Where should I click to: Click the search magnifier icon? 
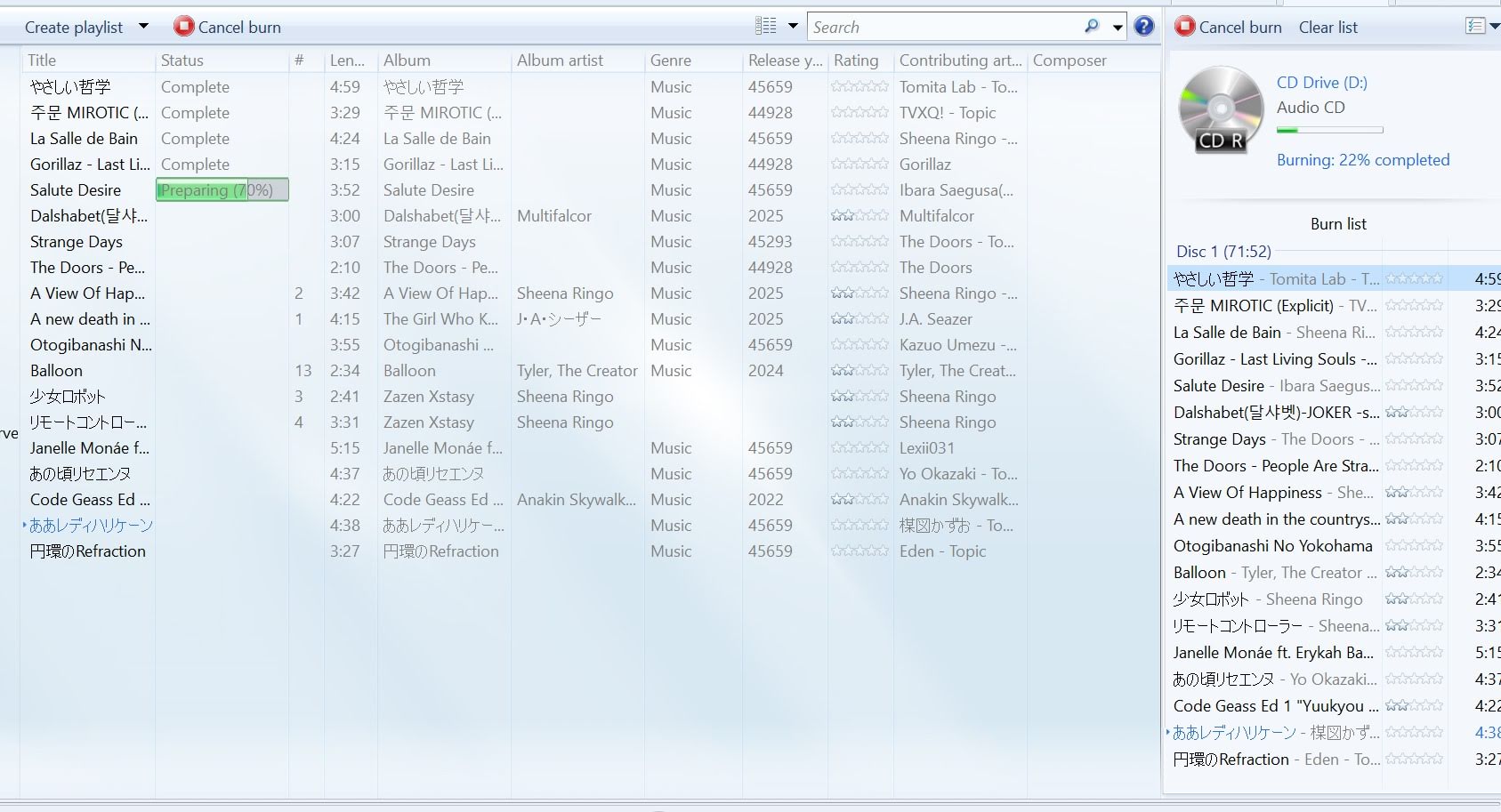point(1092,27)
